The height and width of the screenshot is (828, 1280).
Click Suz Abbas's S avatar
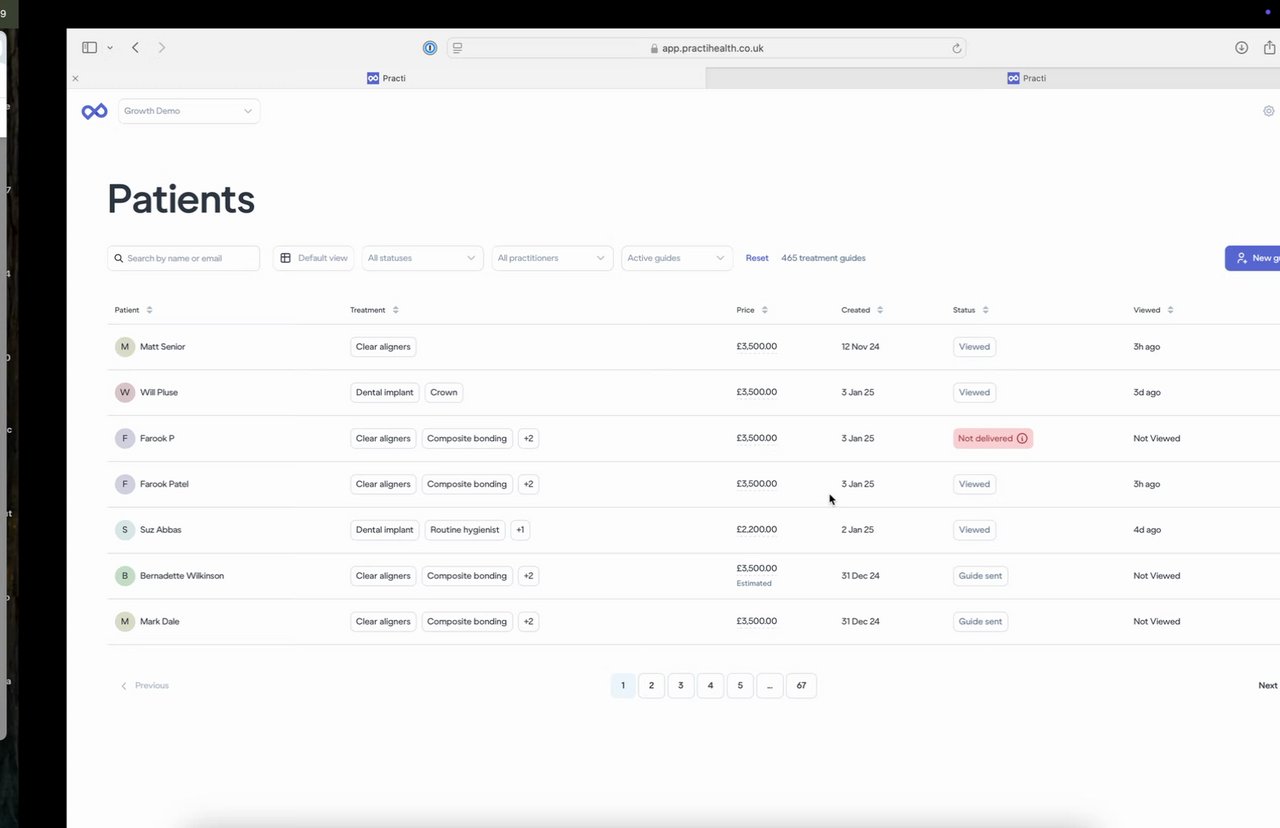[125, 530]
